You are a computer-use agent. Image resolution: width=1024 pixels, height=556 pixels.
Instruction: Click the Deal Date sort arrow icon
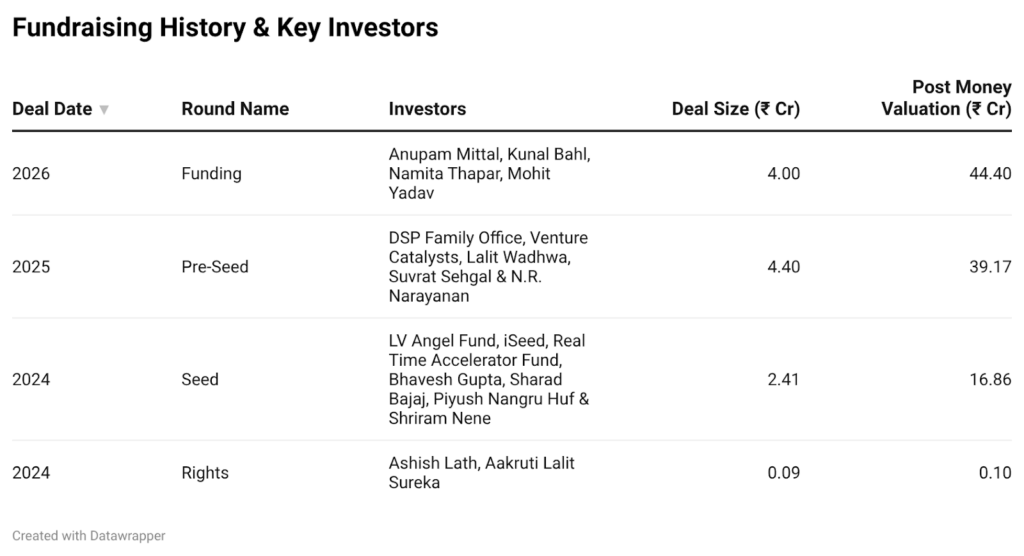pos(104,110)
